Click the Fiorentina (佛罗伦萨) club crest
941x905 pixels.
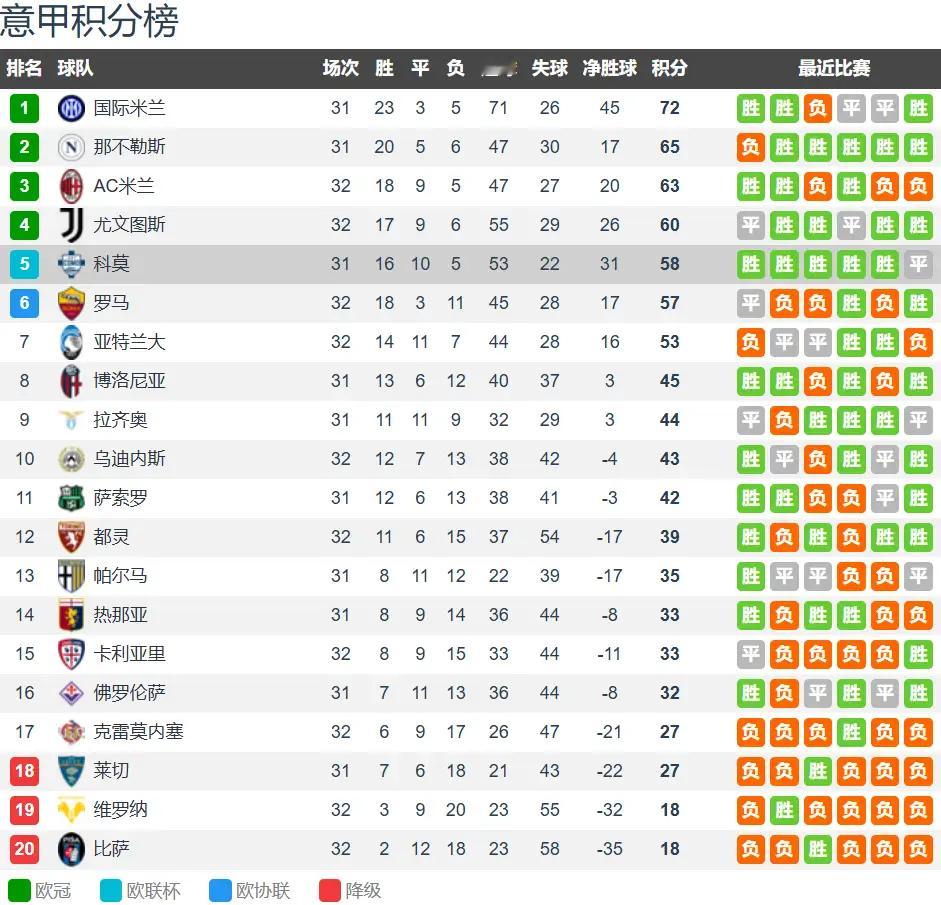(72, 693)
